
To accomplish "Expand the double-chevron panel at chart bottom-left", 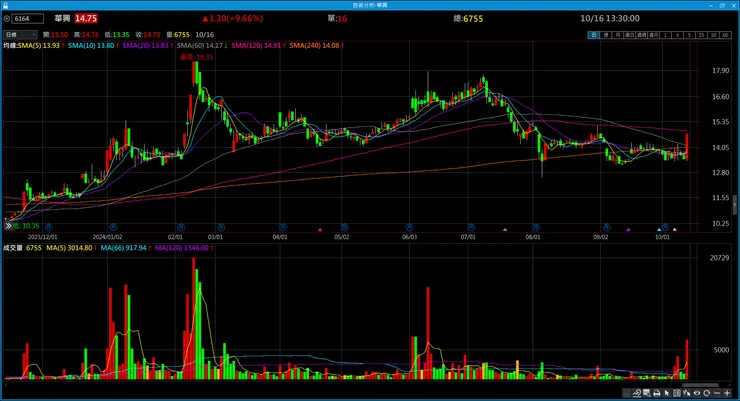I will click(x=8, y=226).
